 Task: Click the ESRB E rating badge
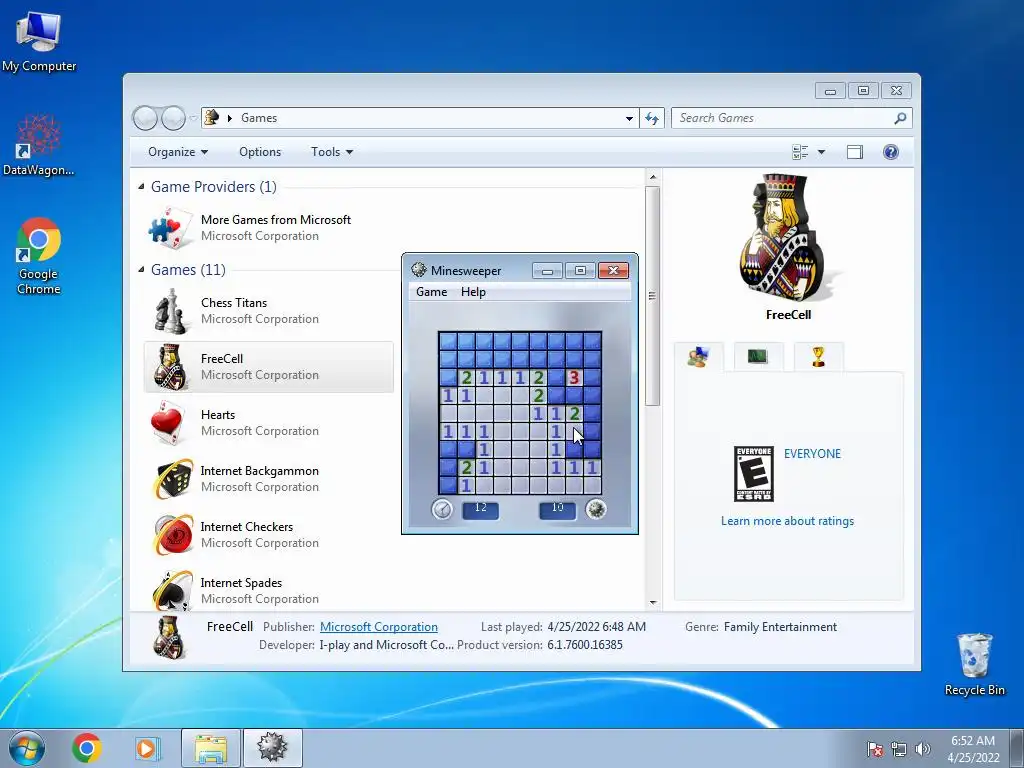[x=754, y=474]
